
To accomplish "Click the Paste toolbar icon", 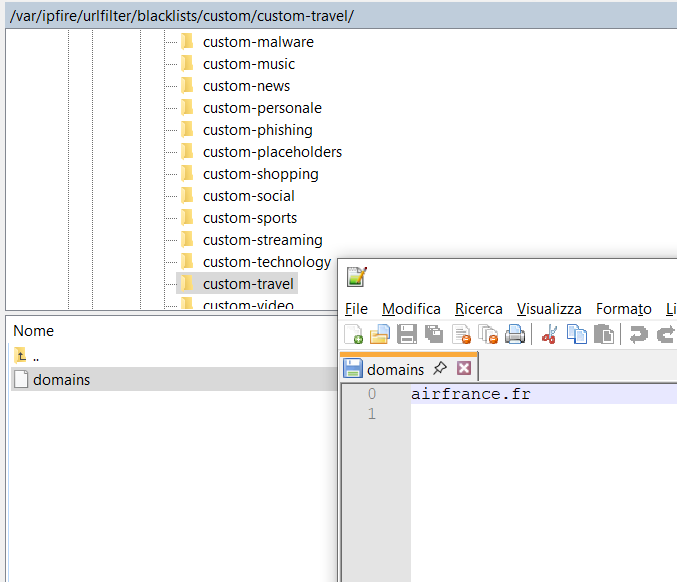I will click(603, 335).
